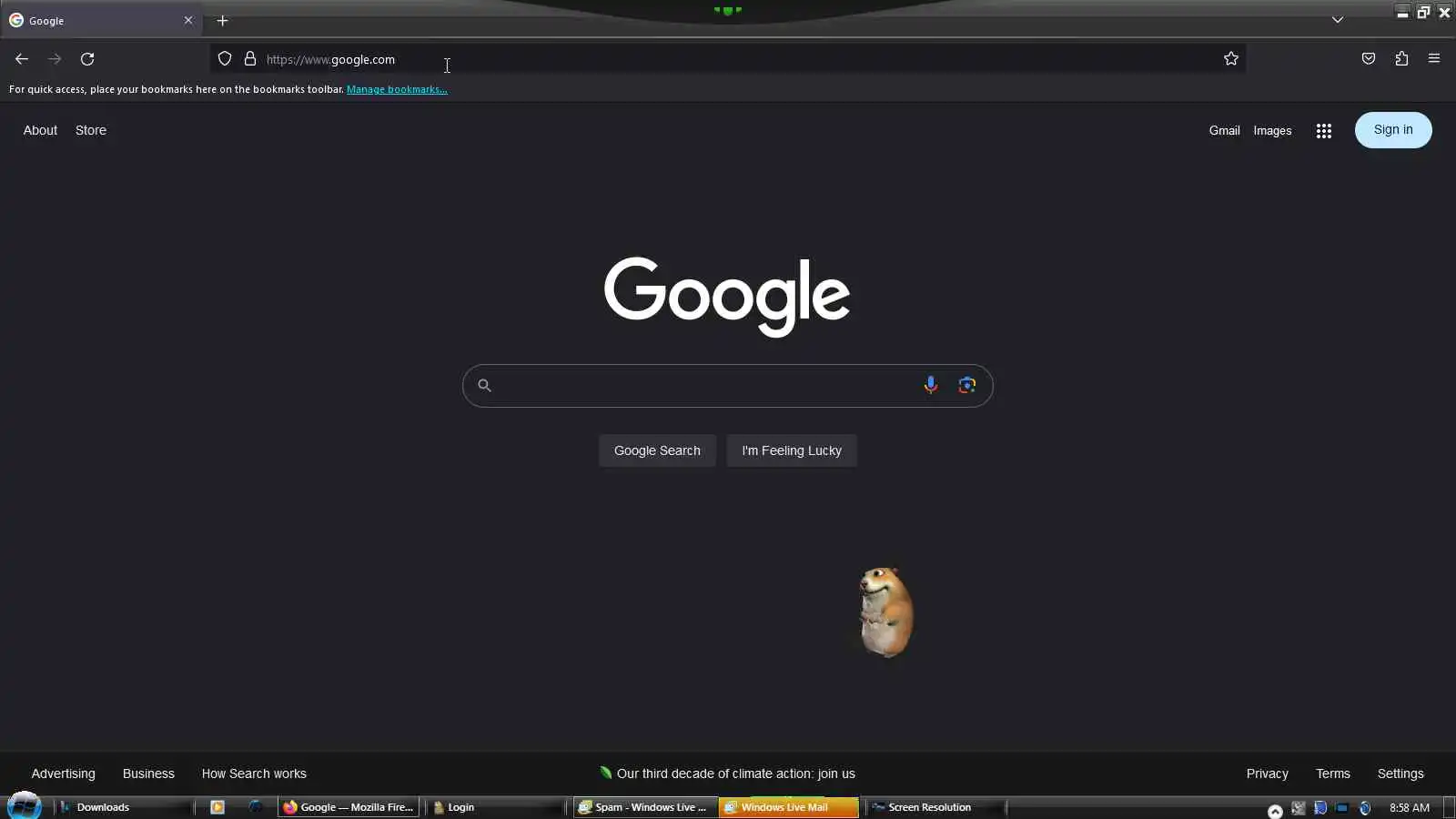Expand the list all tabs chevron
Image resolution: width=1456 pixels, height=819 pixels.
pos(1338,20)
